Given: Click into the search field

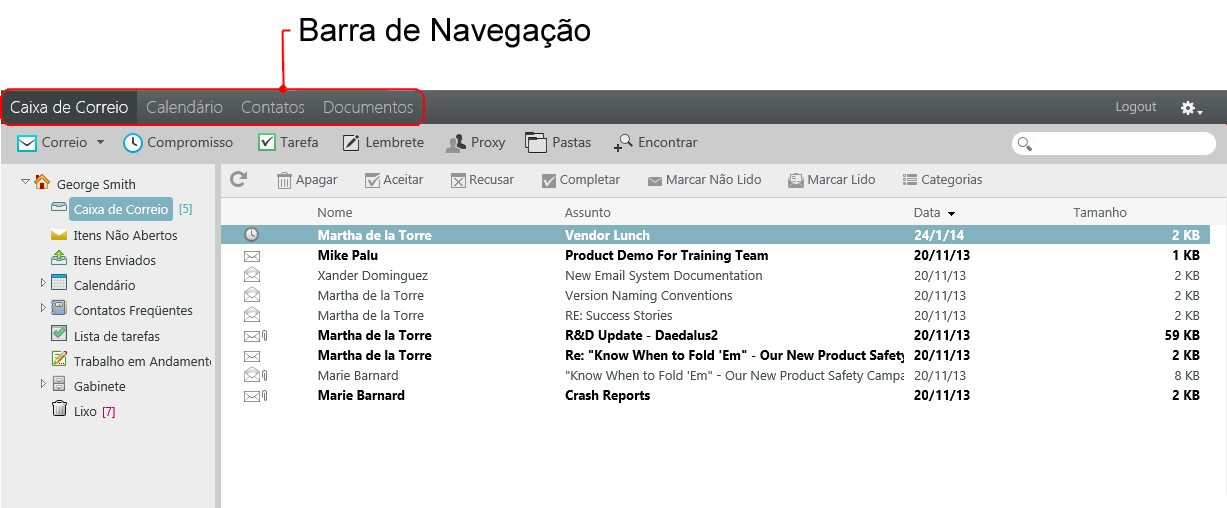Looking at the screenshot, I should (1114, 144).
